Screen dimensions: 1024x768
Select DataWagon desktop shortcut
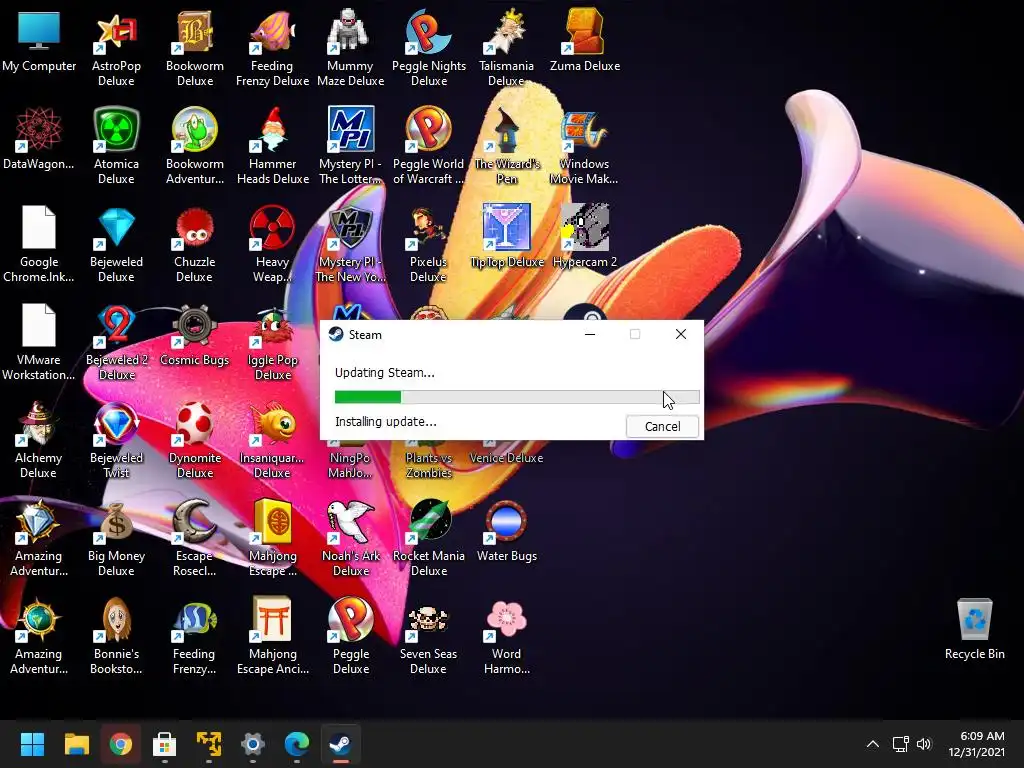pos(39,140)
